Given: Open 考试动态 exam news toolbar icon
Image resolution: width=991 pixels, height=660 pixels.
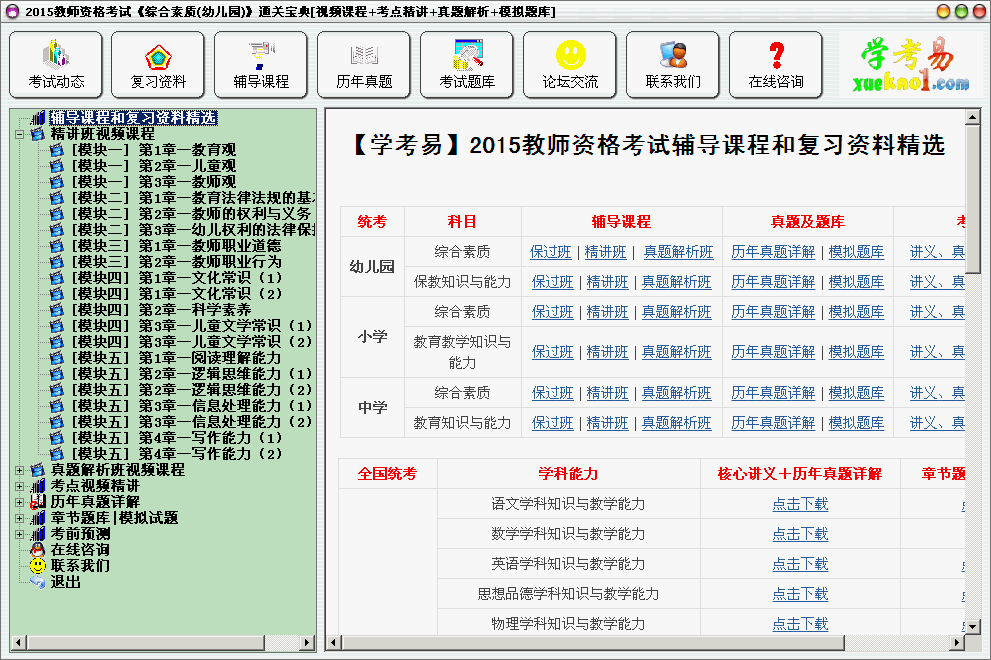Looking at the screenshot, I should coord(56,65).
